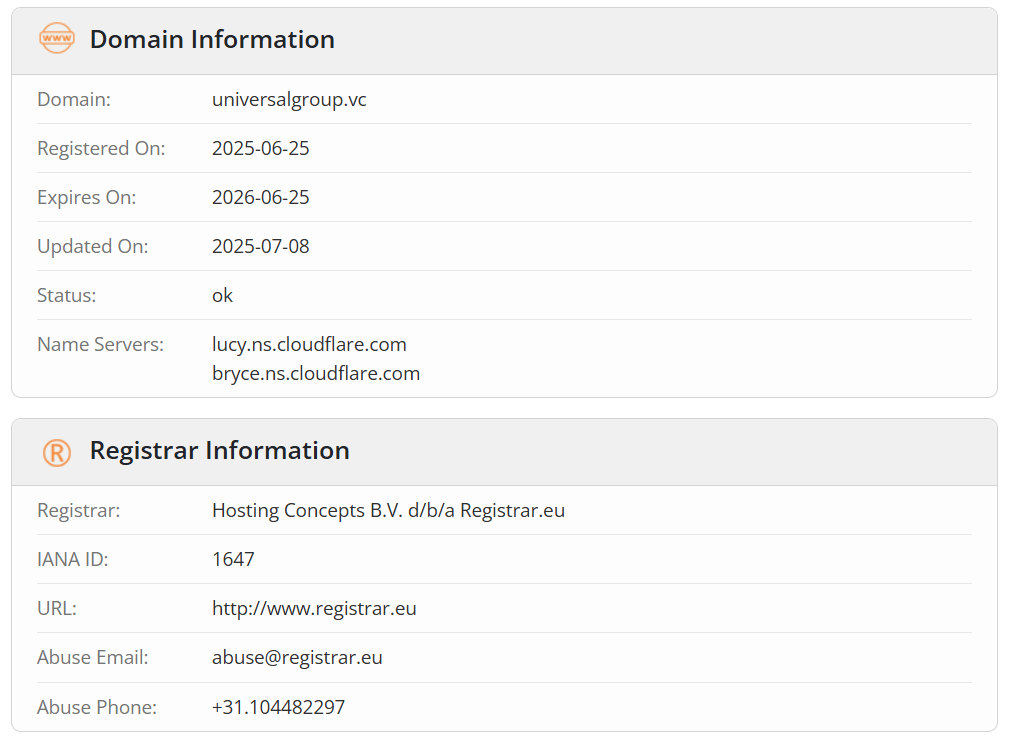Viewport: 1009px width, 738px height.
Task: Click the IANA ID value 1647
Action: point(233,559)
